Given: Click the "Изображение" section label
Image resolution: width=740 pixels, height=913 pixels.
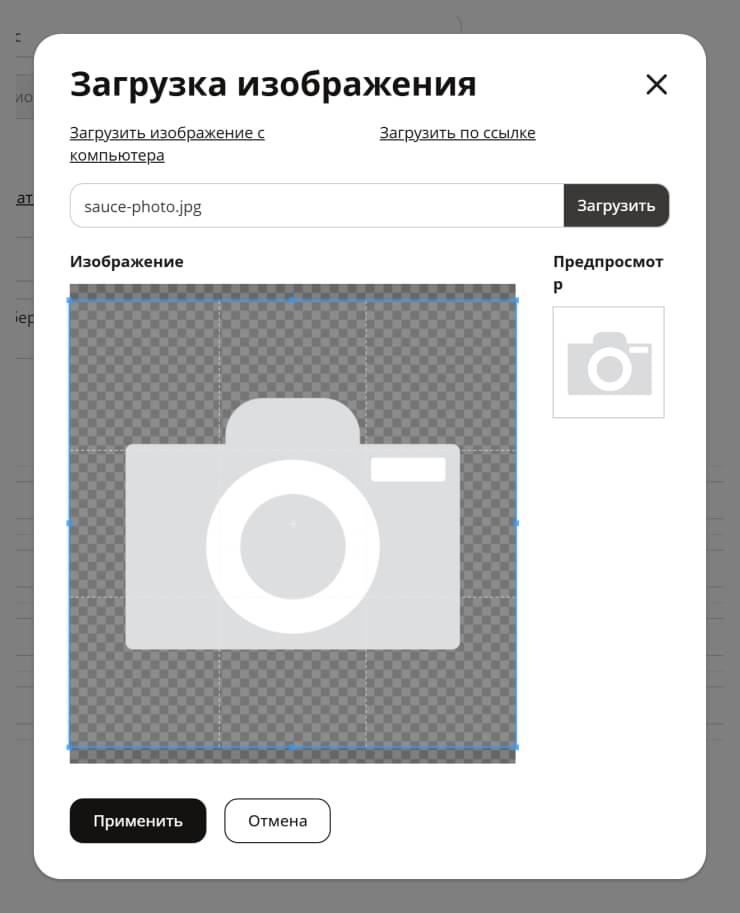Looking at the screenshot, I should pos(126,261).
